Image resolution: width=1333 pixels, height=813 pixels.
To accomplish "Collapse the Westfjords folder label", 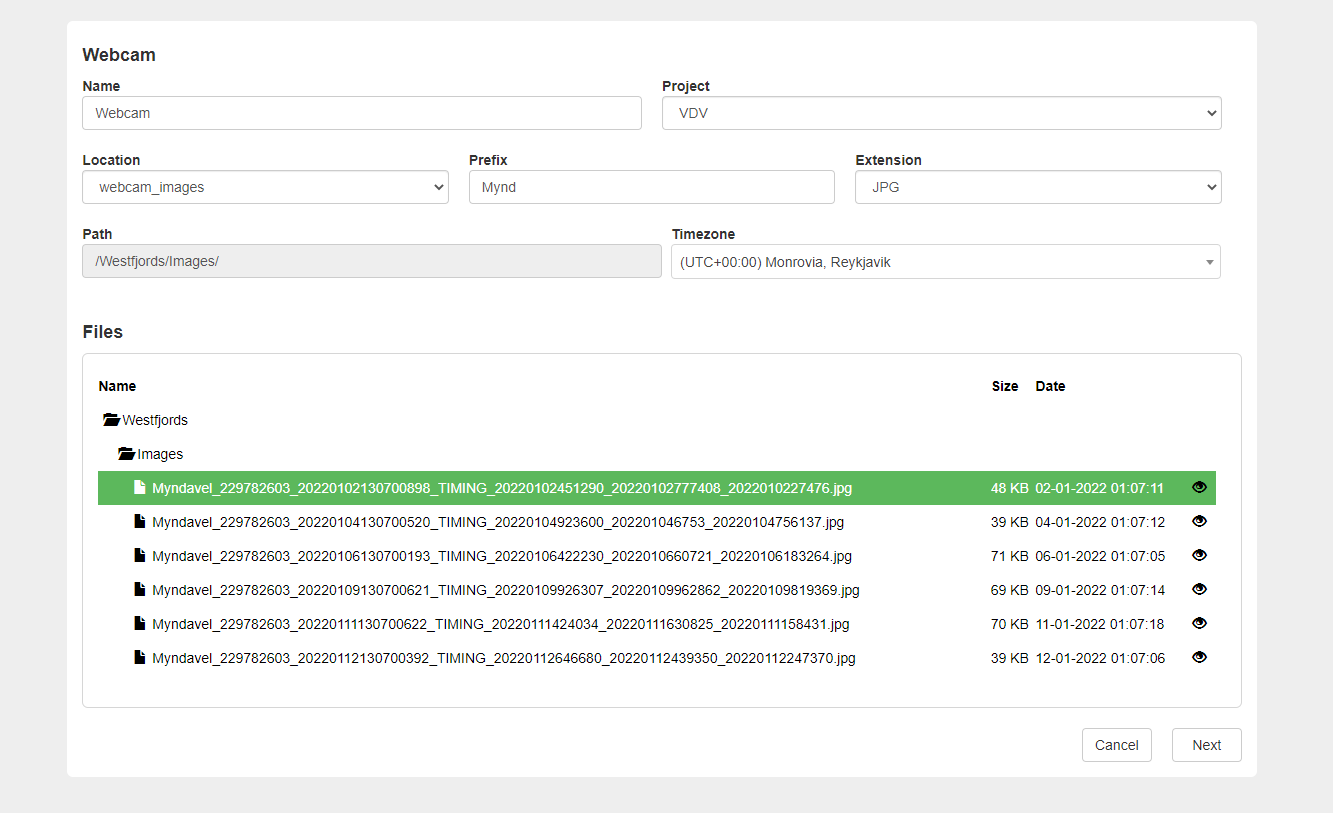I will click(155, 420).
